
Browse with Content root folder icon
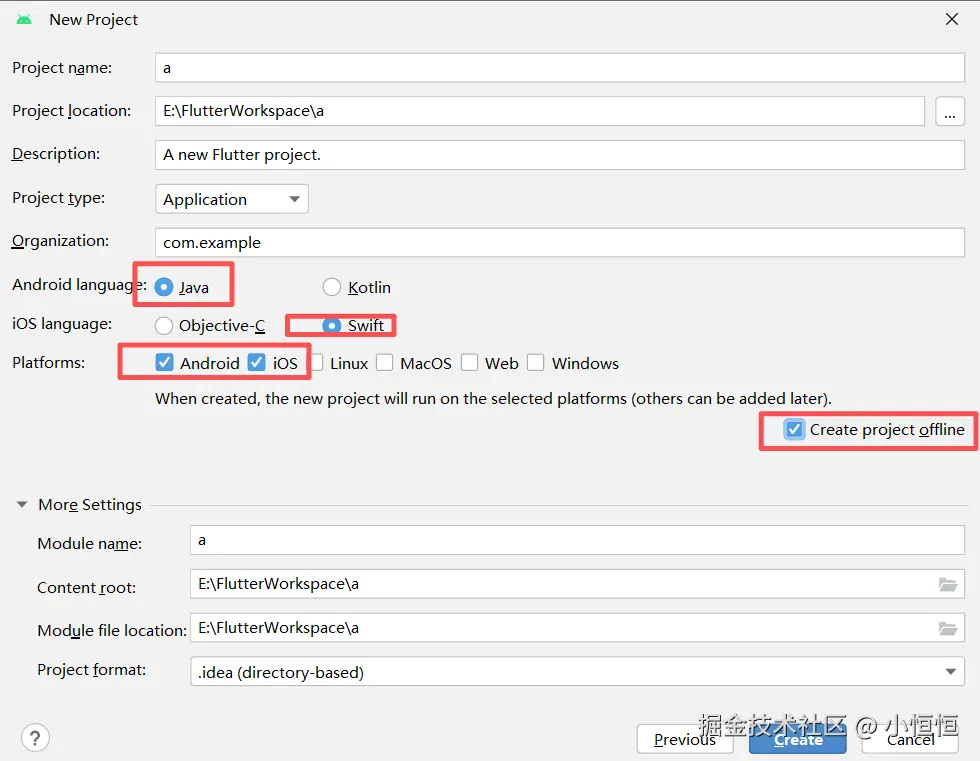pyautogui.click(x=948, y=585)
